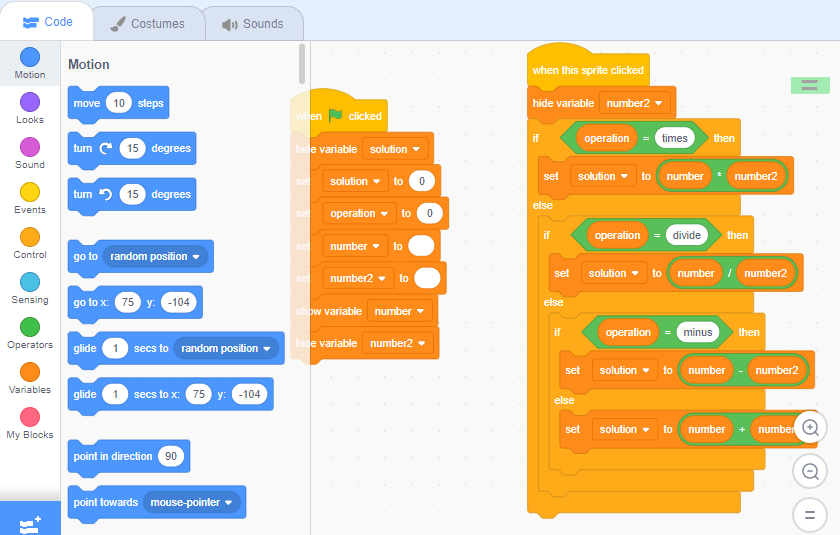Open hide variable solution dropdown

coord(395,149)
